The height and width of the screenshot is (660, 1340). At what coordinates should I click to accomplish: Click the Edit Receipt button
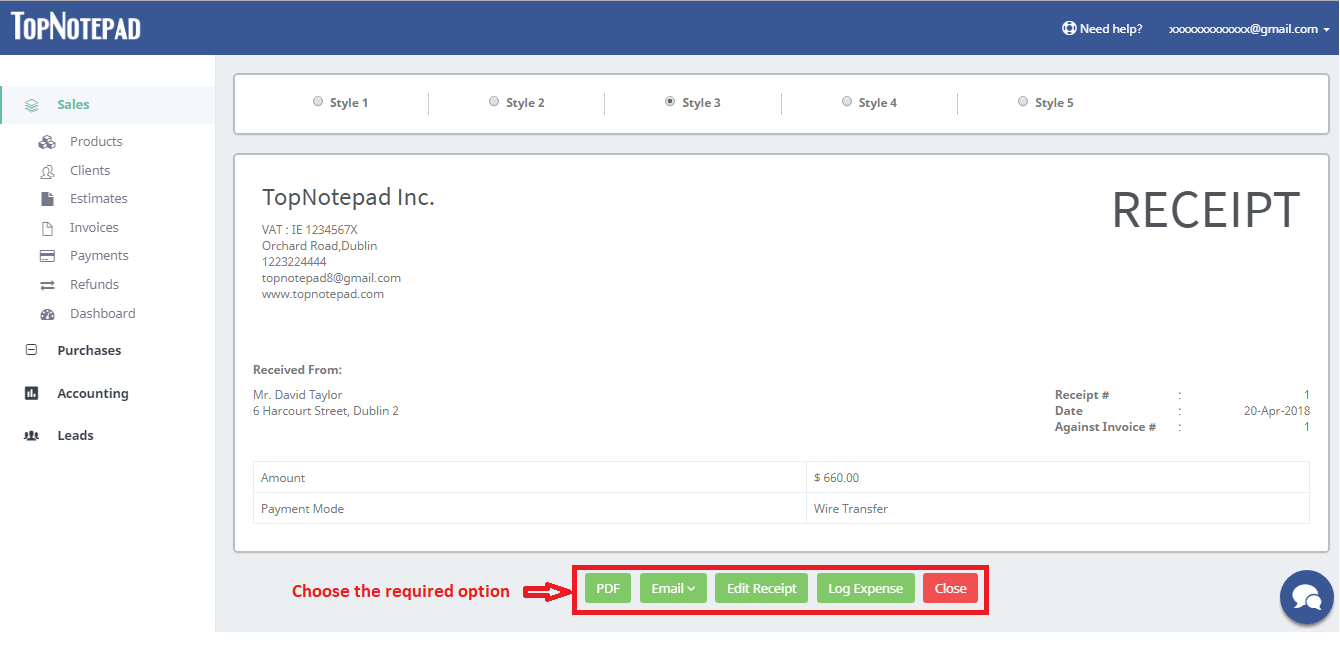(761, 588)
